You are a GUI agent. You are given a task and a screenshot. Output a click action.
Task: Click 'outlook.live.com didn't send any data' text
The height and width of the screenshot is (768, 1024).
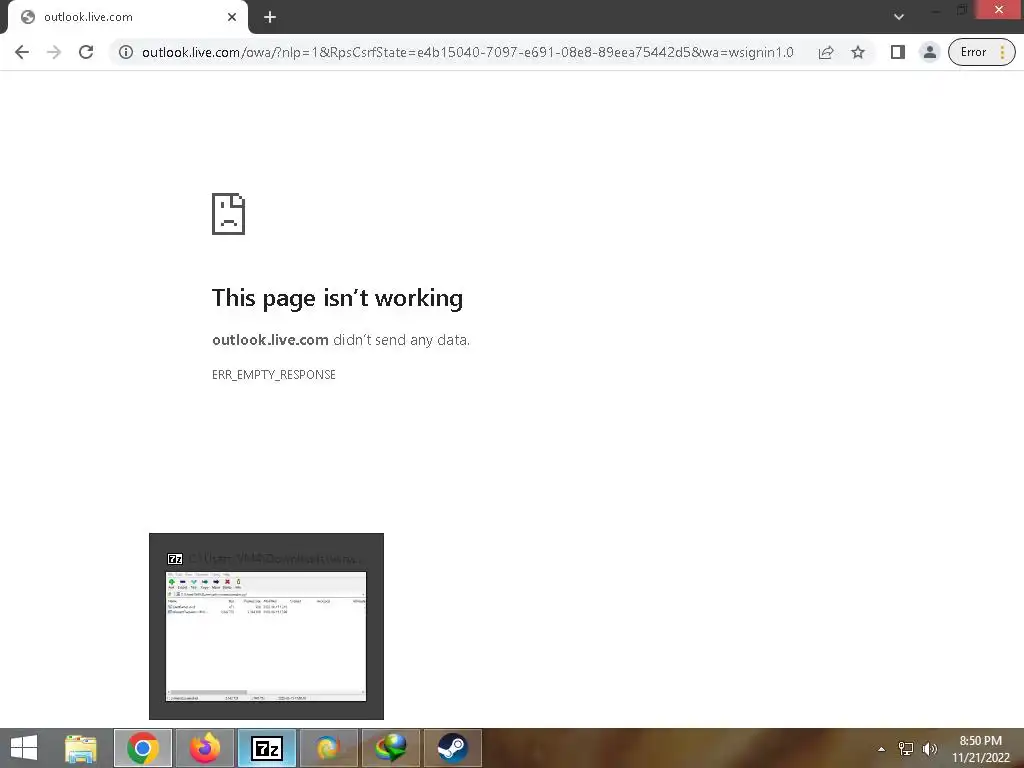pos(341,340)
